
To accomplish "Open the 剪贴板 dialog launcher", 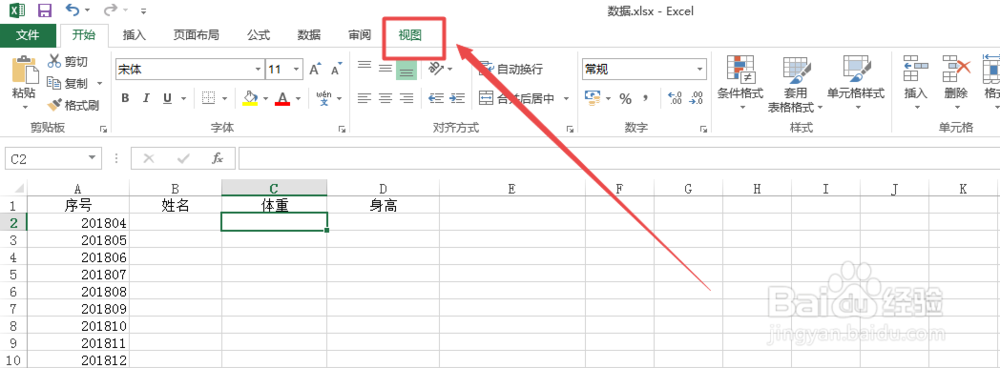I will point(103,129).
